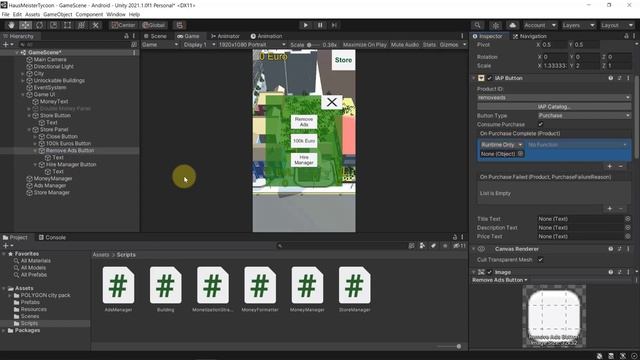
Task: Add event to On Purchase Complete list
Action: click(x=609, y=166)
